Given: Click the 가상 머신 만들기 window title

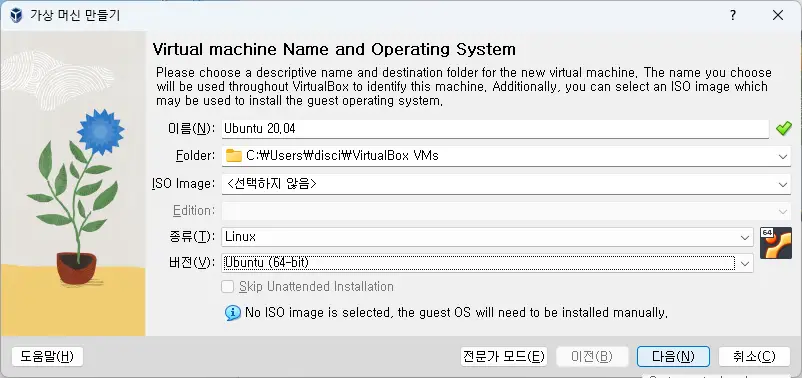Looking at the screenshot, I should (x=75, y=16).
